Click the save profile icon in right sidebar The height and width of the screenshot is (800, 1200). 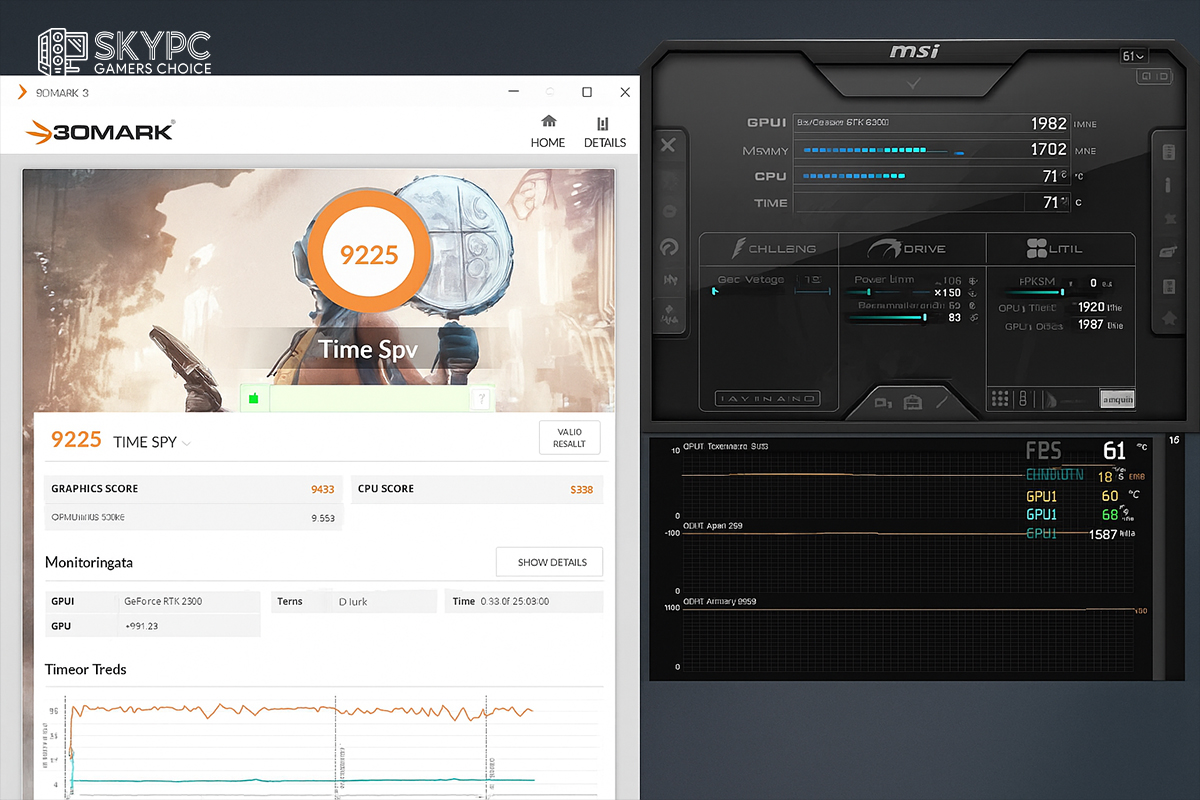point(1168,287)
